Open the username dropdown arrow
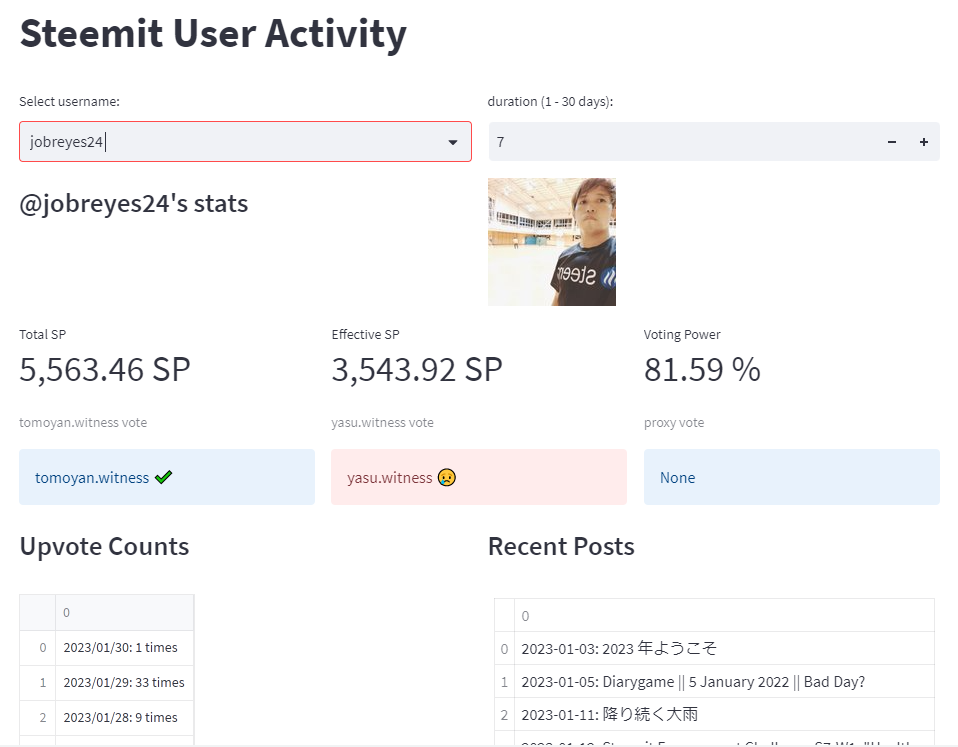This screenshot has width=958, height=747. (452, 143)
